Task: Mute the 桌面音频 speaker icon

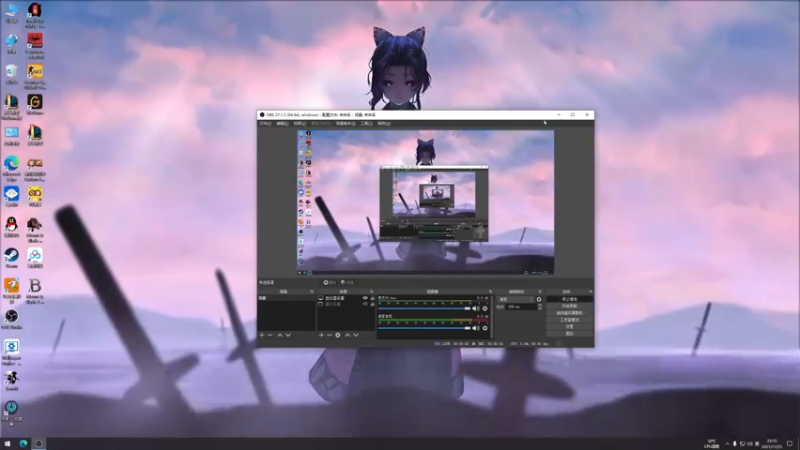Action: point(476,328)
